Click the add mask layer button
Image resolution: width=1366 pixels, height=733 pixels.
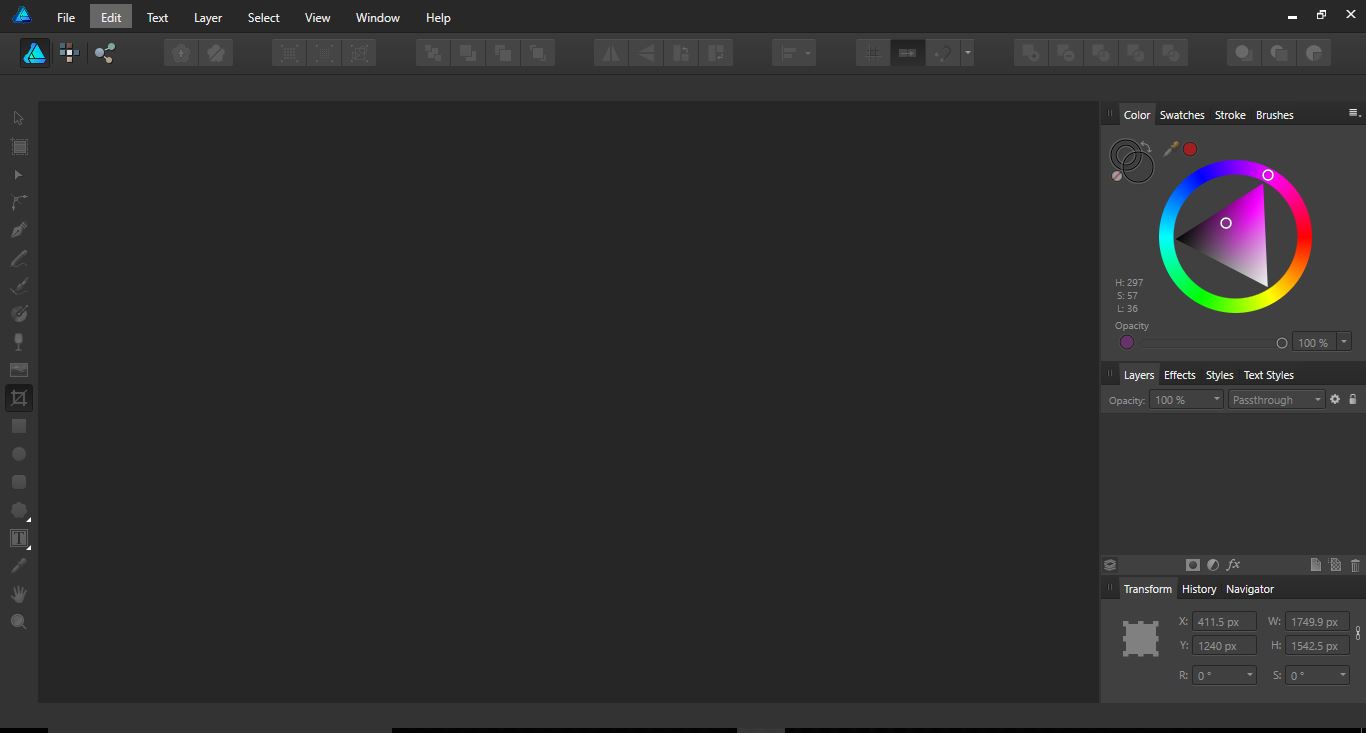click(x=1192, y=564)
